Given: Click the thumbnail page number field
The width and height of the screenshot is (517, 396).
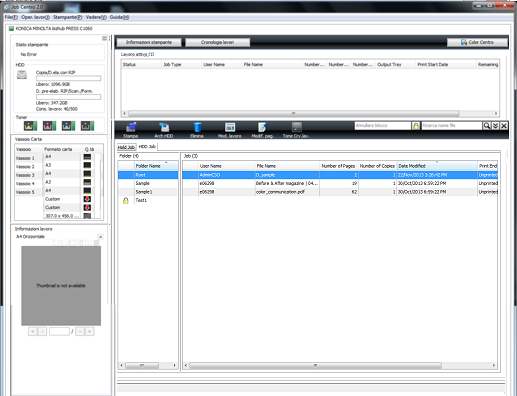Looking at the screenshot, I should tap(59, 331).
